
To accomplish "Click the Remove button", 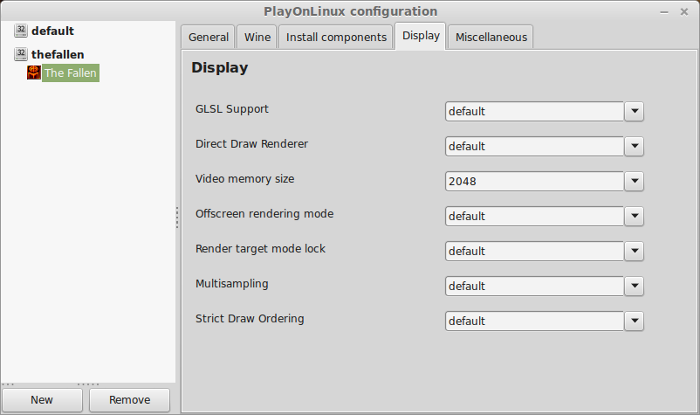I will click(129, 400).
